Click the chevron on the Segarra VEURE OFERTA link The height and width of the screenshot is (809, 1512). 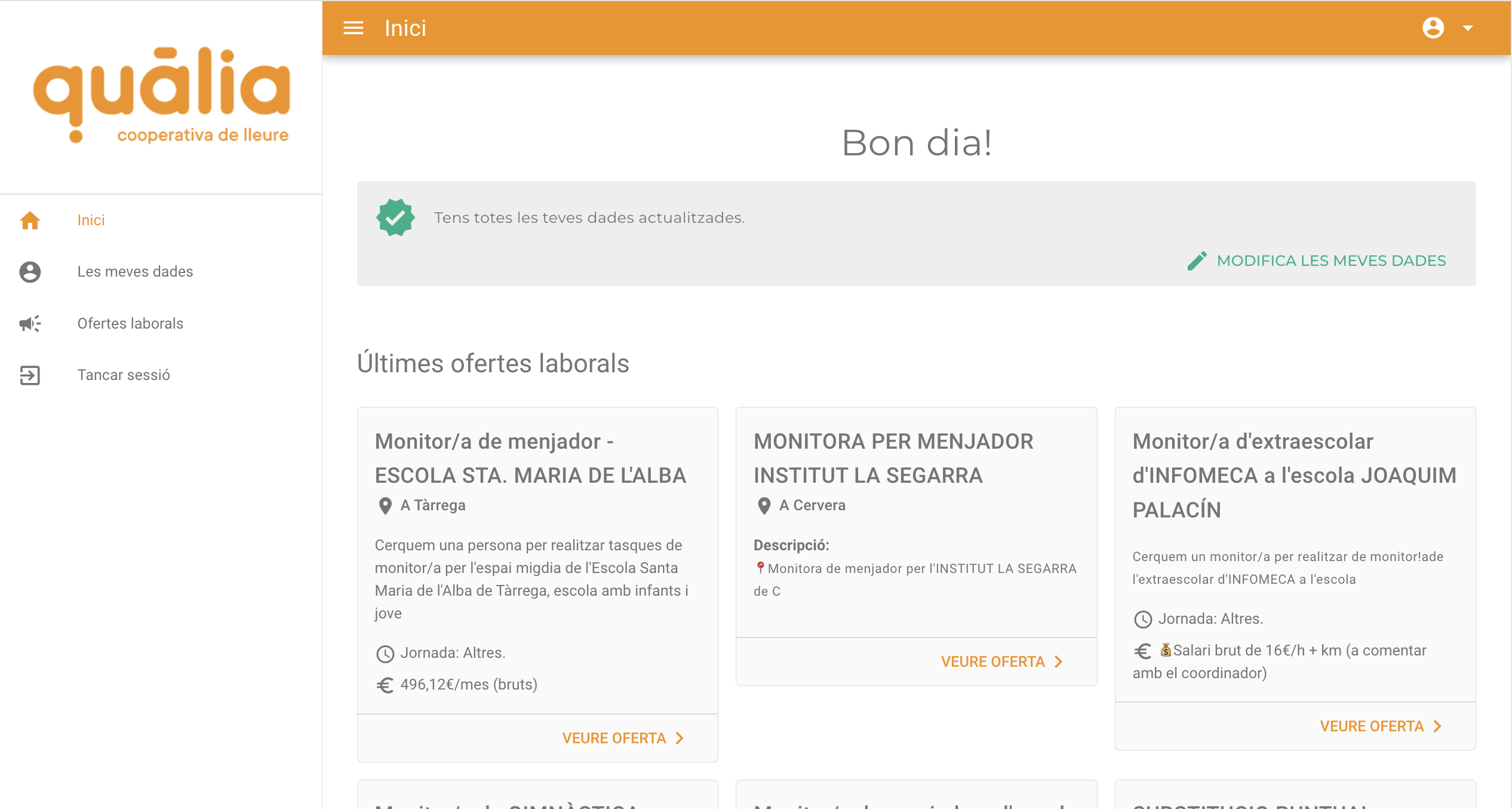pos(1059,661)
